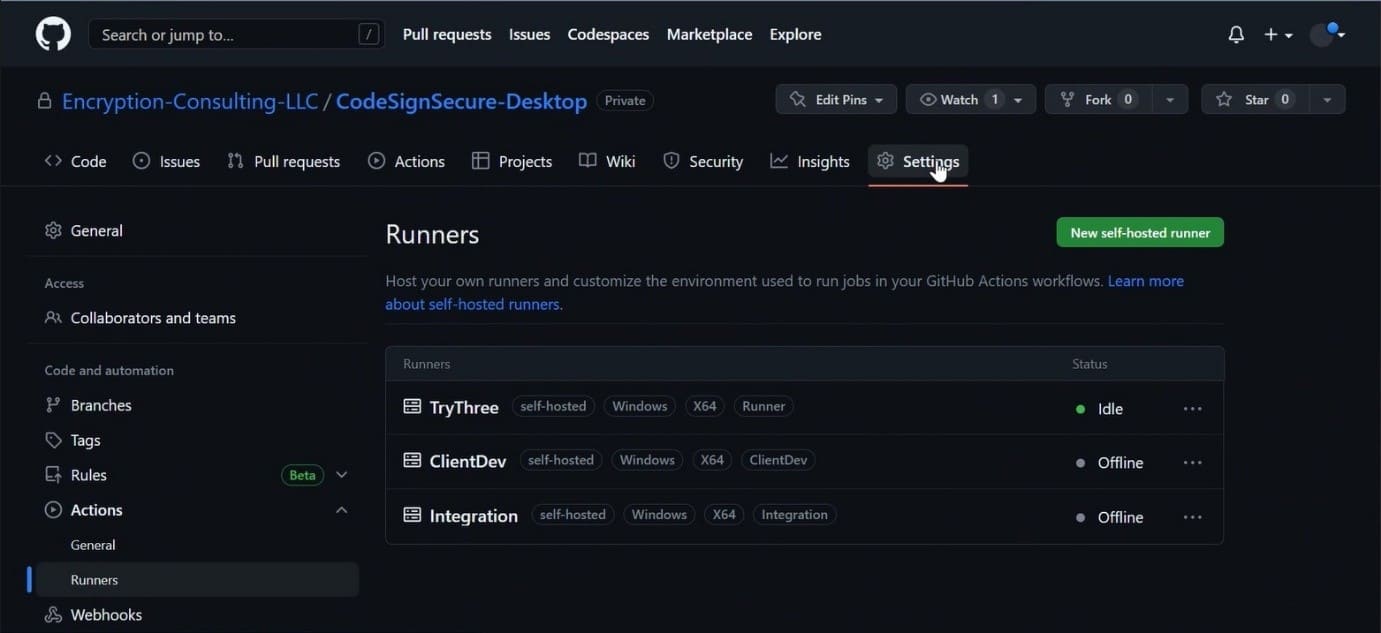Image resolution: width=1381 pixels, height=633 pixels.
Task: Focus the Search or jump to field
Action: pos(236,35)
